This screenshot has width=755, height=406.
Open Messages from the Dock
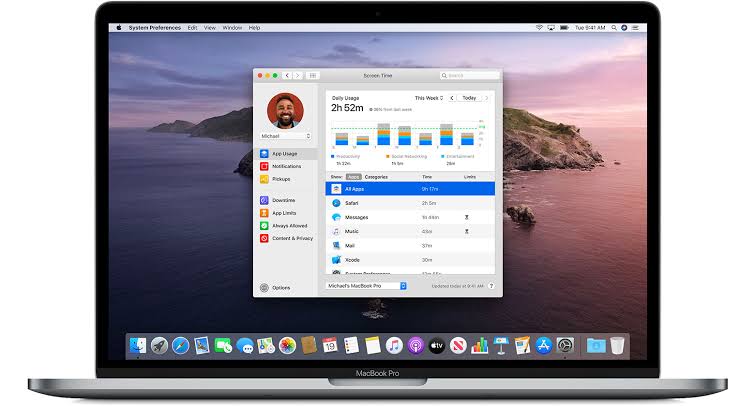coord(245,345)
